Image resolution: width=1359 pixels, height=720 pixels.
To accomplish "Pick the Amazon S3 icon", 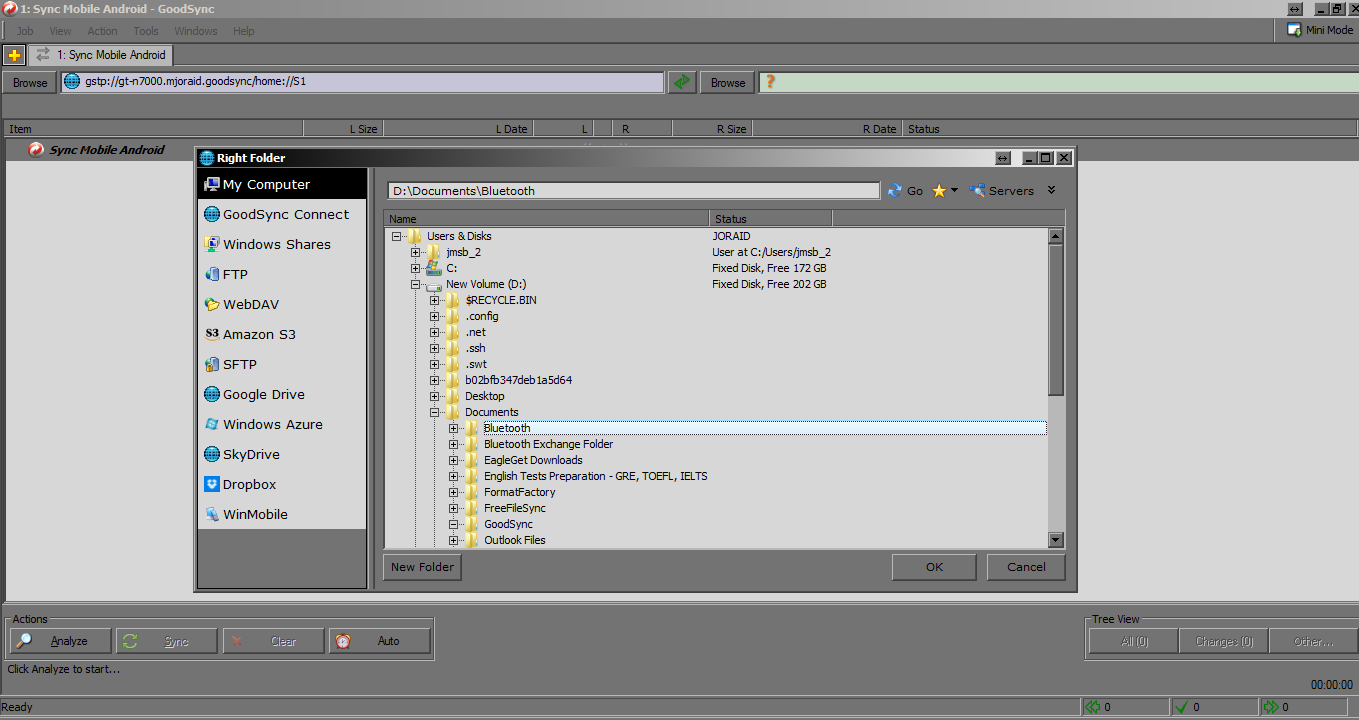I will 212,334.
